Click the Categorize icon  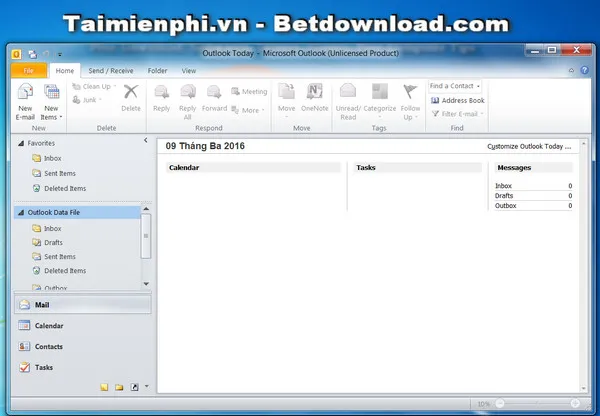point(379,98)
